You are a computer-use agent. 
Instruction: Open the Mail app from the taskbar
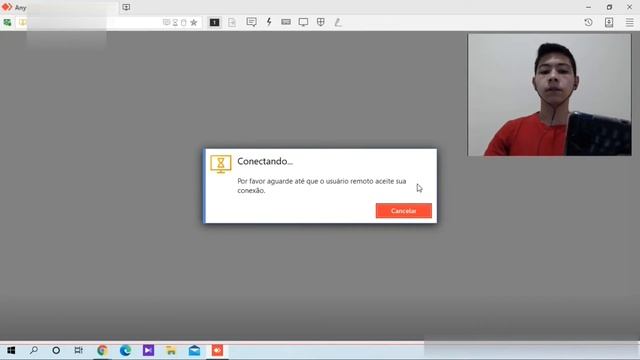(x=194, y=350)
